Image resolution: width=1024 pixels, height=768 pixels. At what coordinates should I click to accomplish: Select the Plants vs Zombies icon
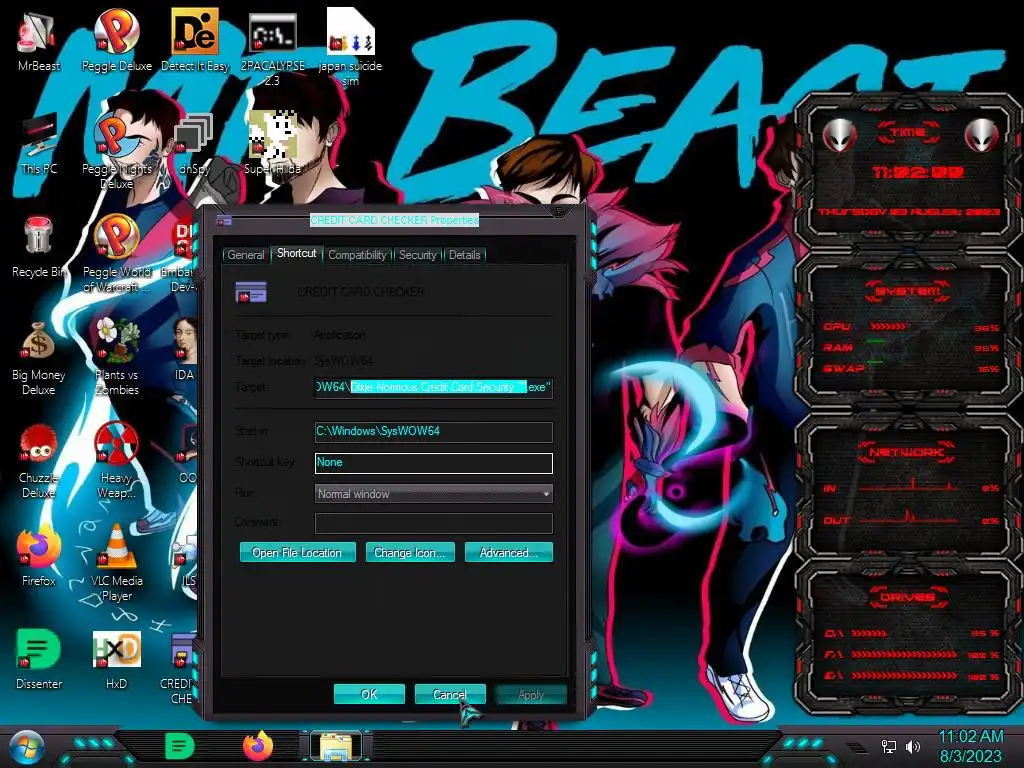point(116,355)
